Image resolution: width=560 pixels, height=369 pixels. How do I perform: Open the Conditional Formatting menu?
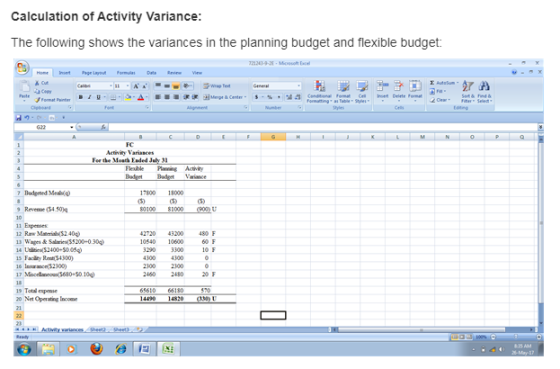[319, 92]
